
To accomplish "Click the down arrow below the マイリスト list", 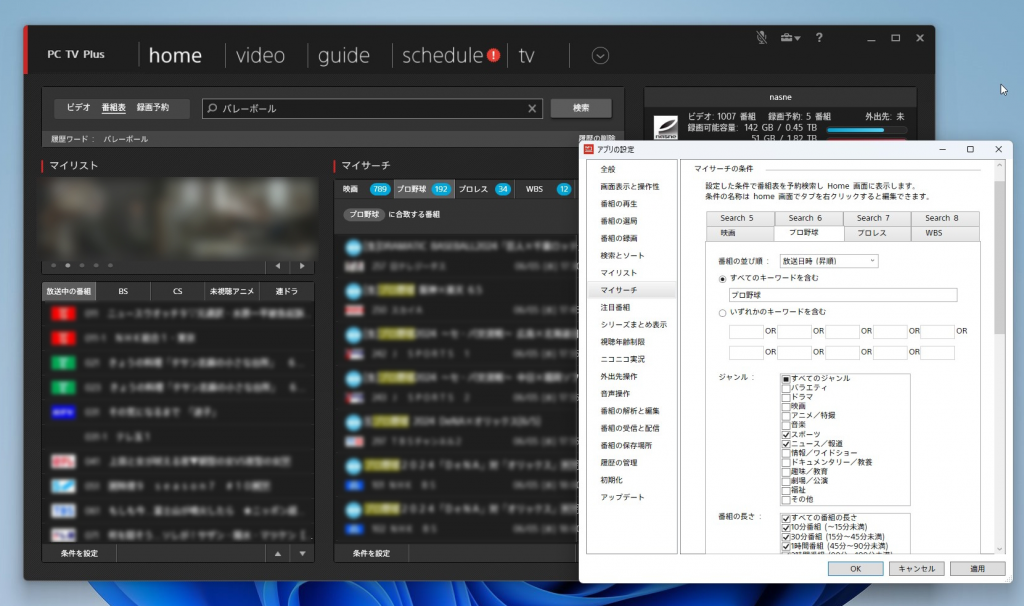I will coord(302,554).
